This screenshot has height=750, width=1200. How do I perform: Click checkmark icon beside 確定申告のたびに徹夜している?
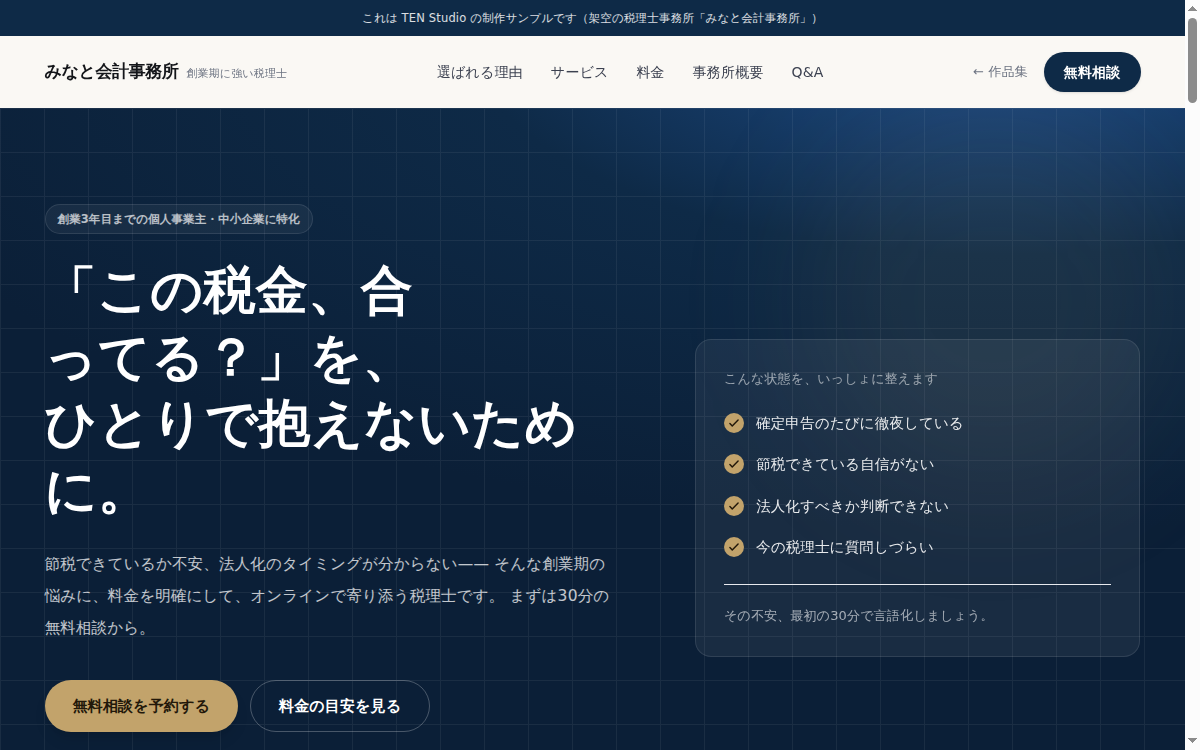click(734, 423)
